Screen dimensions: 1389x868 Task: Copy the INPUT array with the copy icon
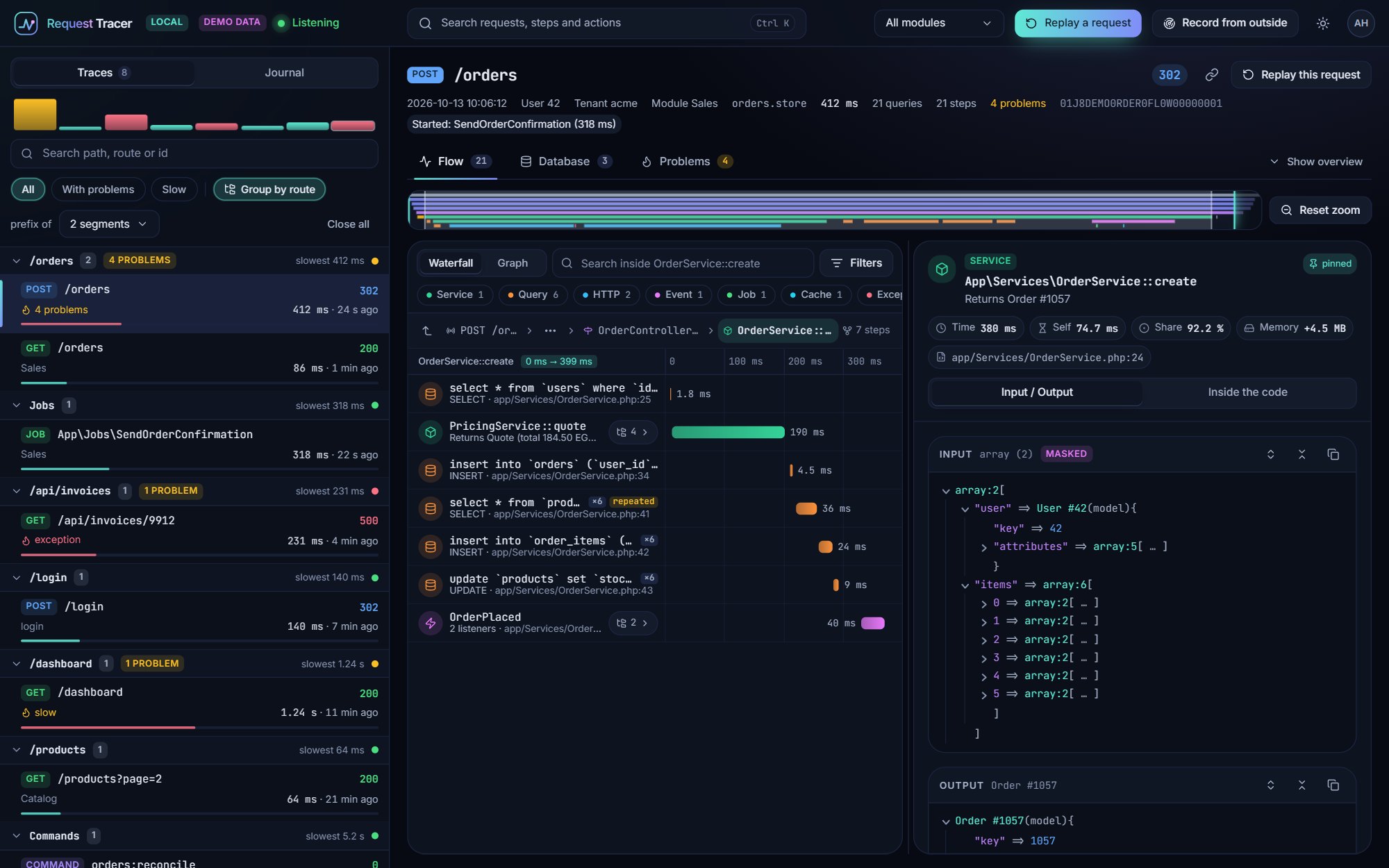coord(1333,454)
